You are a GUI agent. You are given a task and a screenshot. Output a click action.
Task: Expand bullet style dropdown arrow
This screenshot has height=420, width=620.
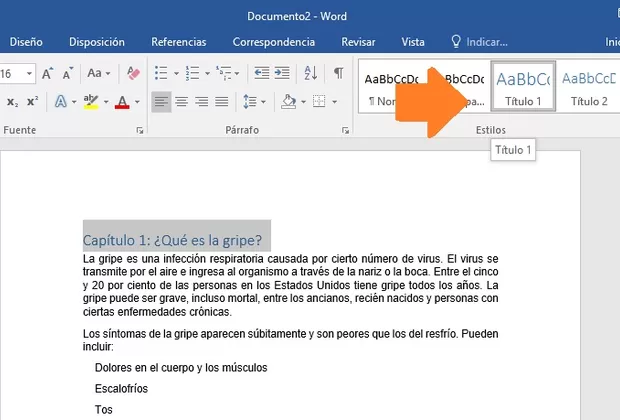[x=176, y=74]
